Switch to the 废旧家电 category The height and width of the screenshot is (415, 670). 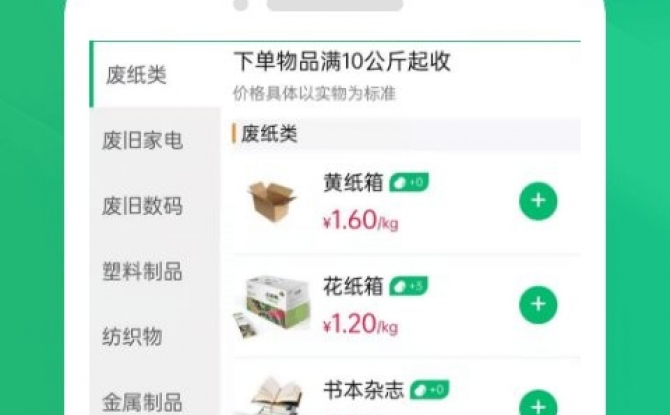143,141
